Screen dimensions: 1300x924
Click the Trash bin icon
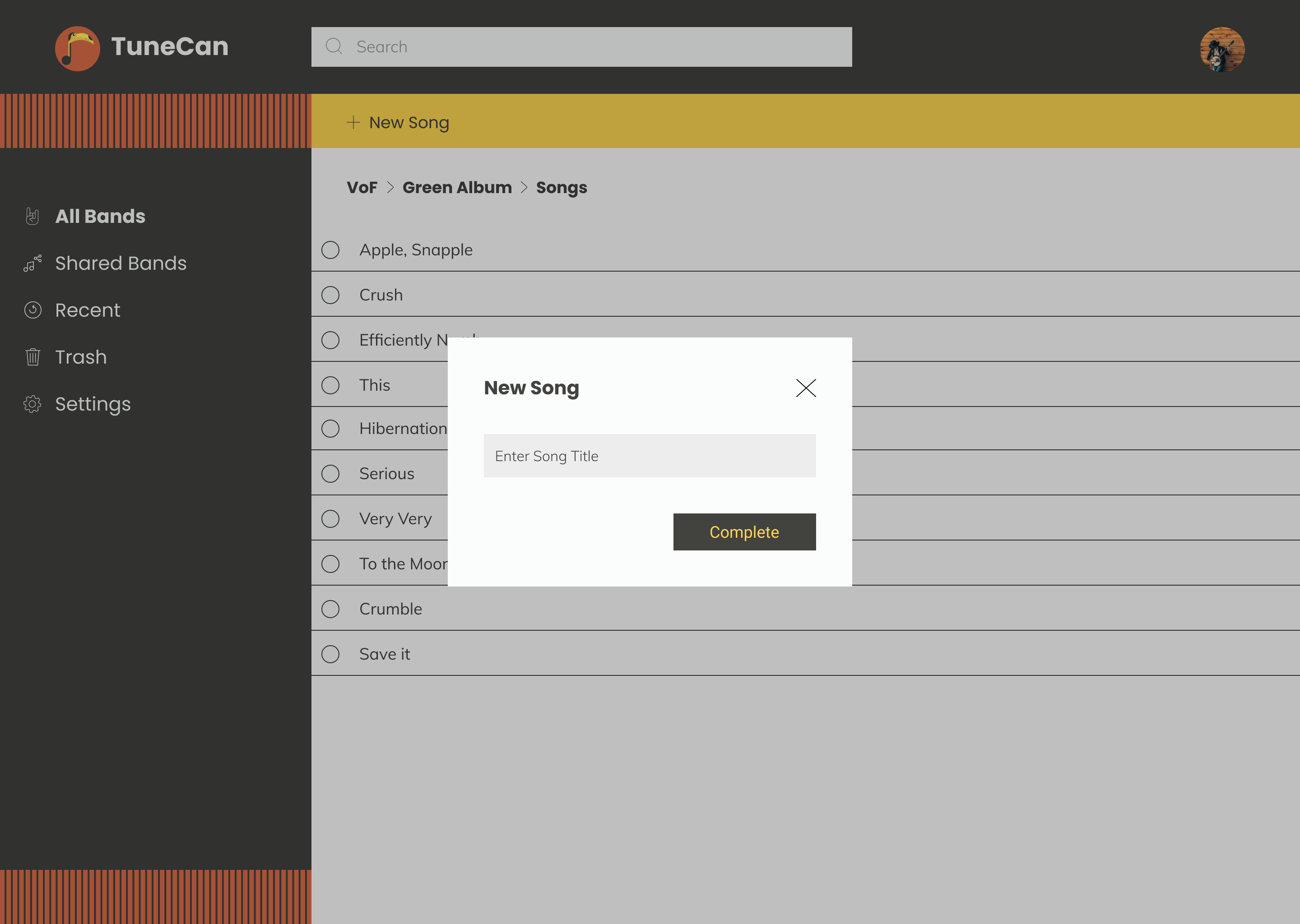click(x=32, y=357)
